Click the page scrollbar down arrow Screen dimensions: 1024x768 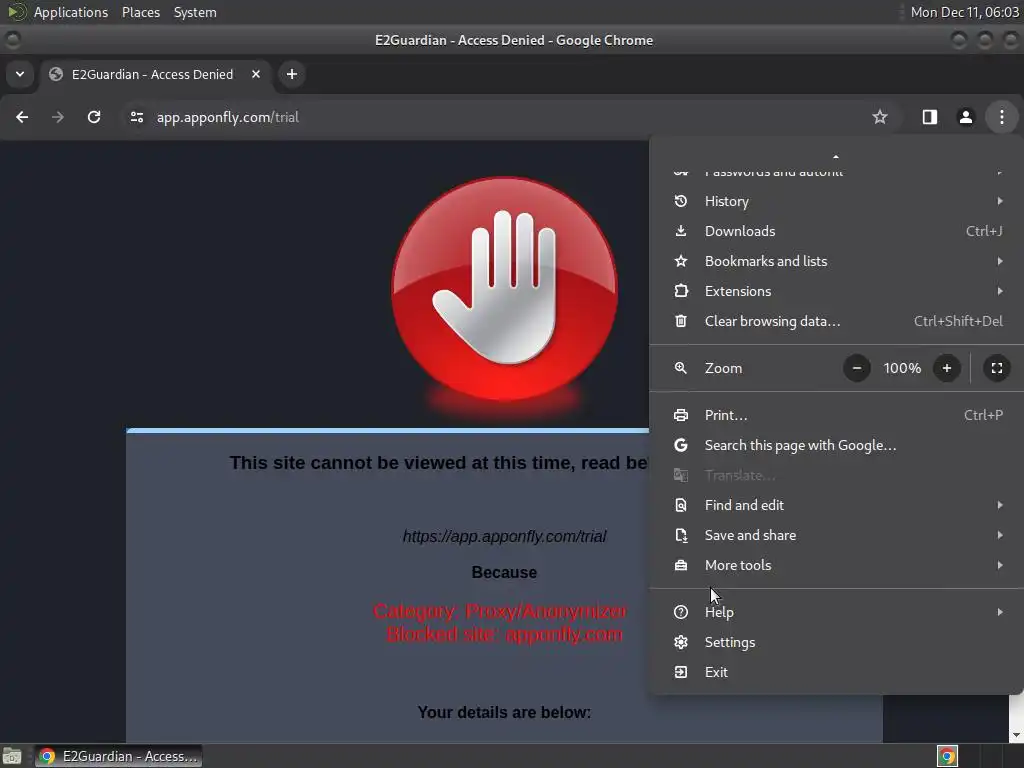1016,736
